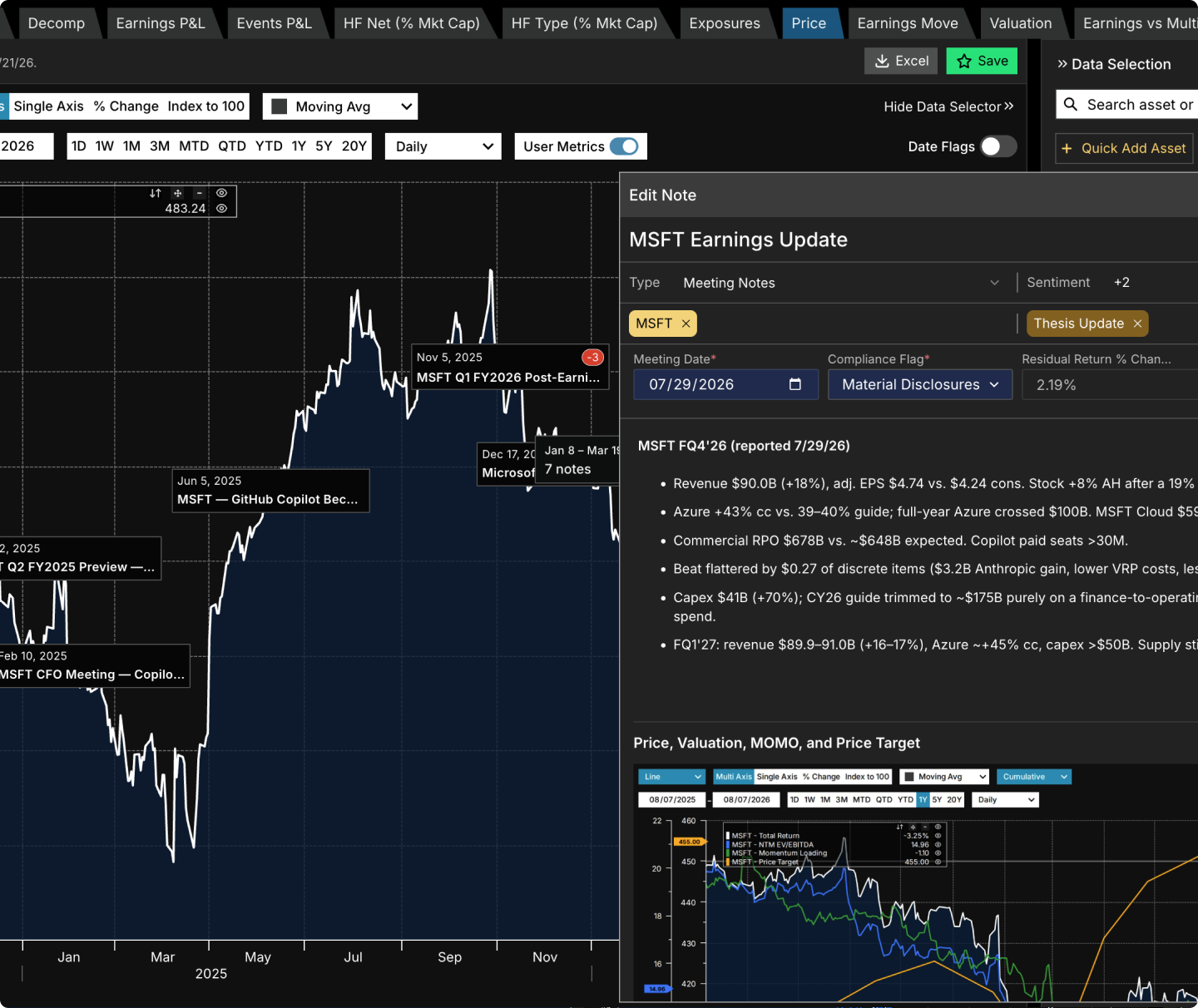Viewport: 1198px width, 1008px height.
Task: Click the search magnifier icon
Action: (x=1072, y=105)
